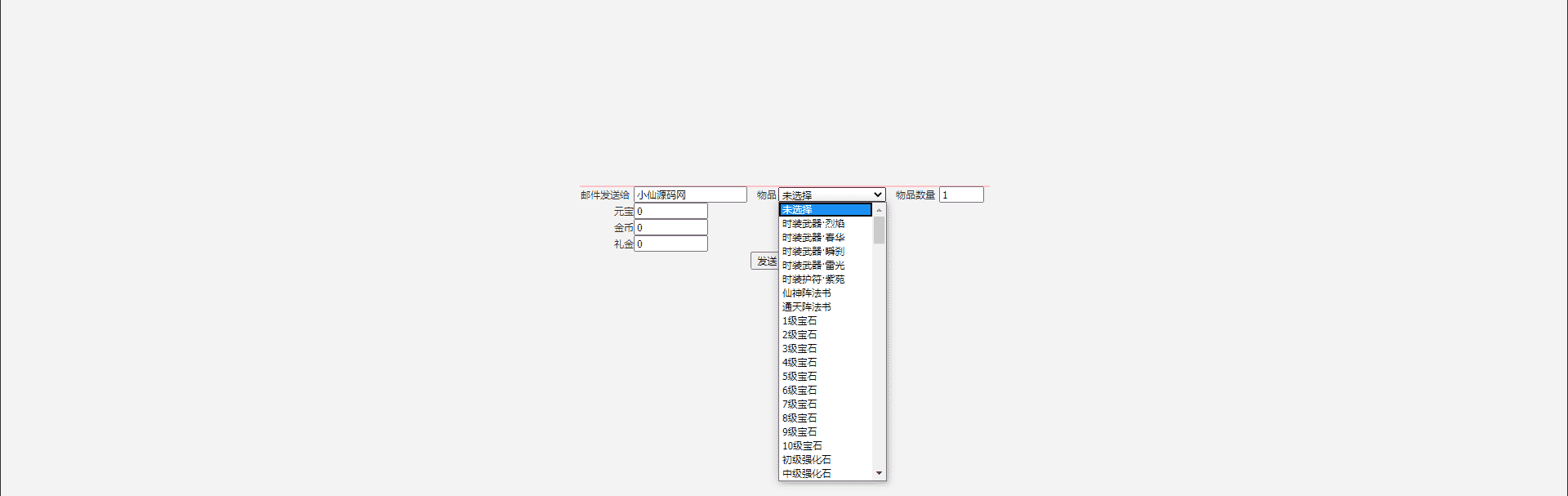
Task: Focus the 金币 amount field
Action: (x=670, y=227)
